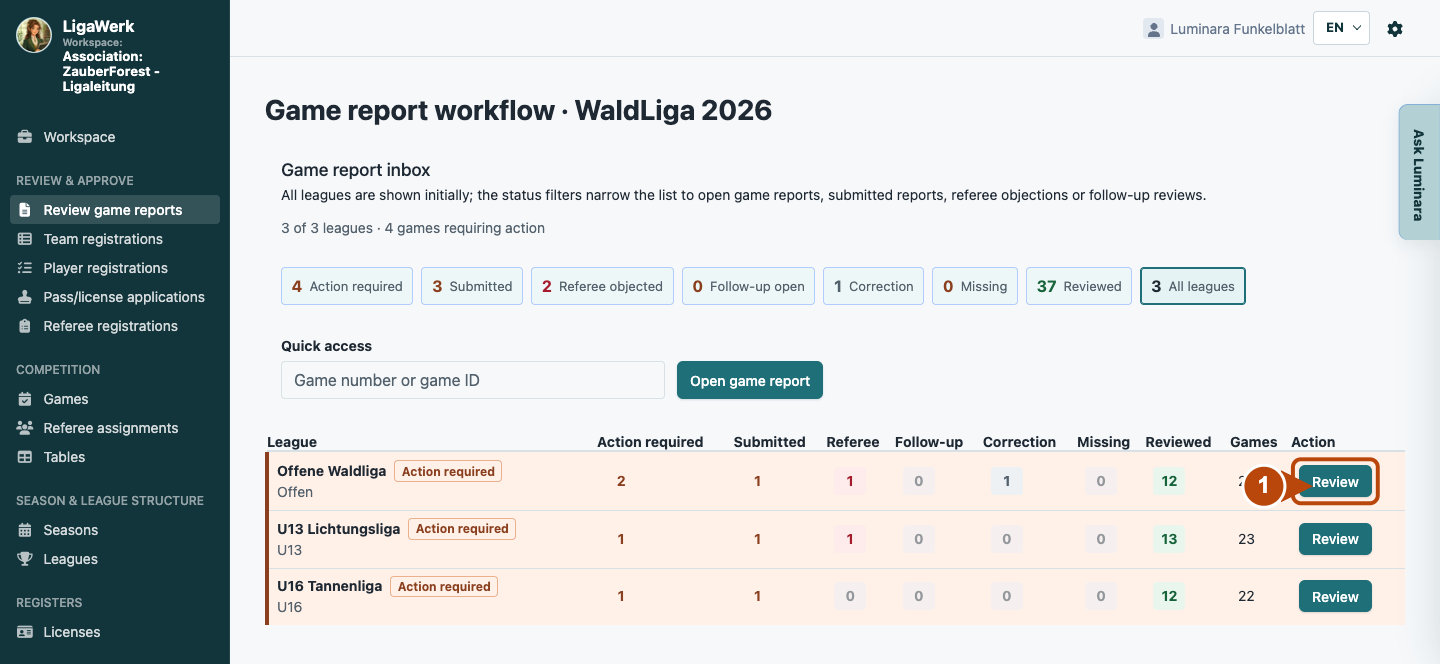Filter by Reviewed reports

pos(1079,286)
